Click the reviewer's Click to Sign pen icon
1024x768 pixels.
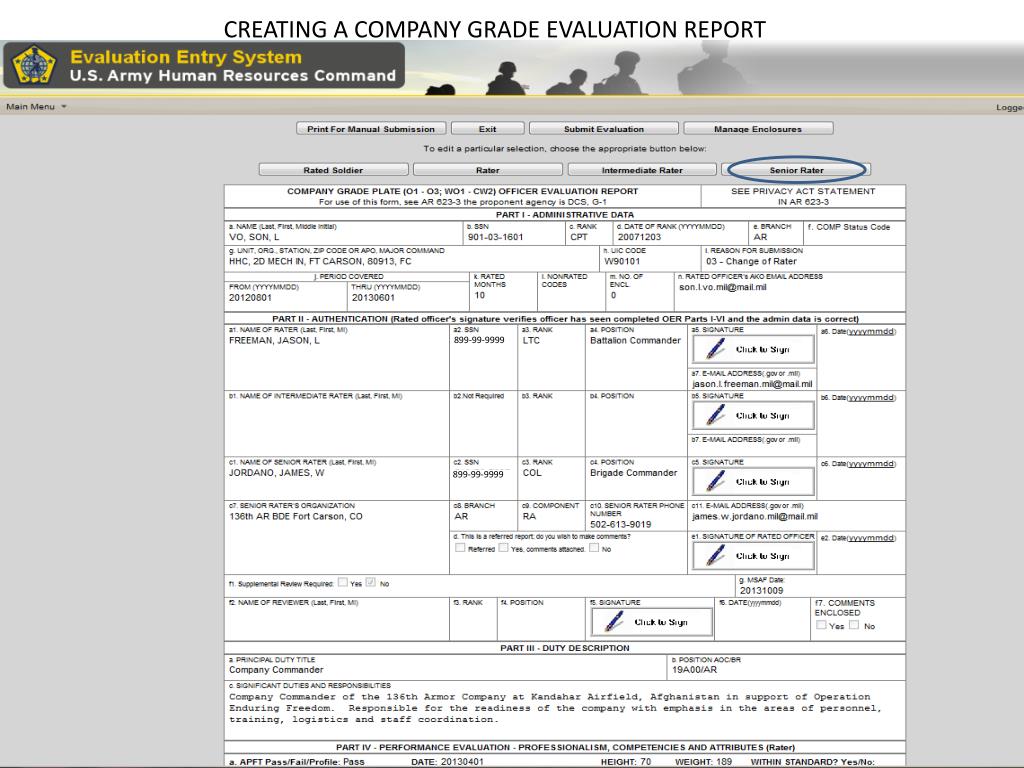[614, 622]
